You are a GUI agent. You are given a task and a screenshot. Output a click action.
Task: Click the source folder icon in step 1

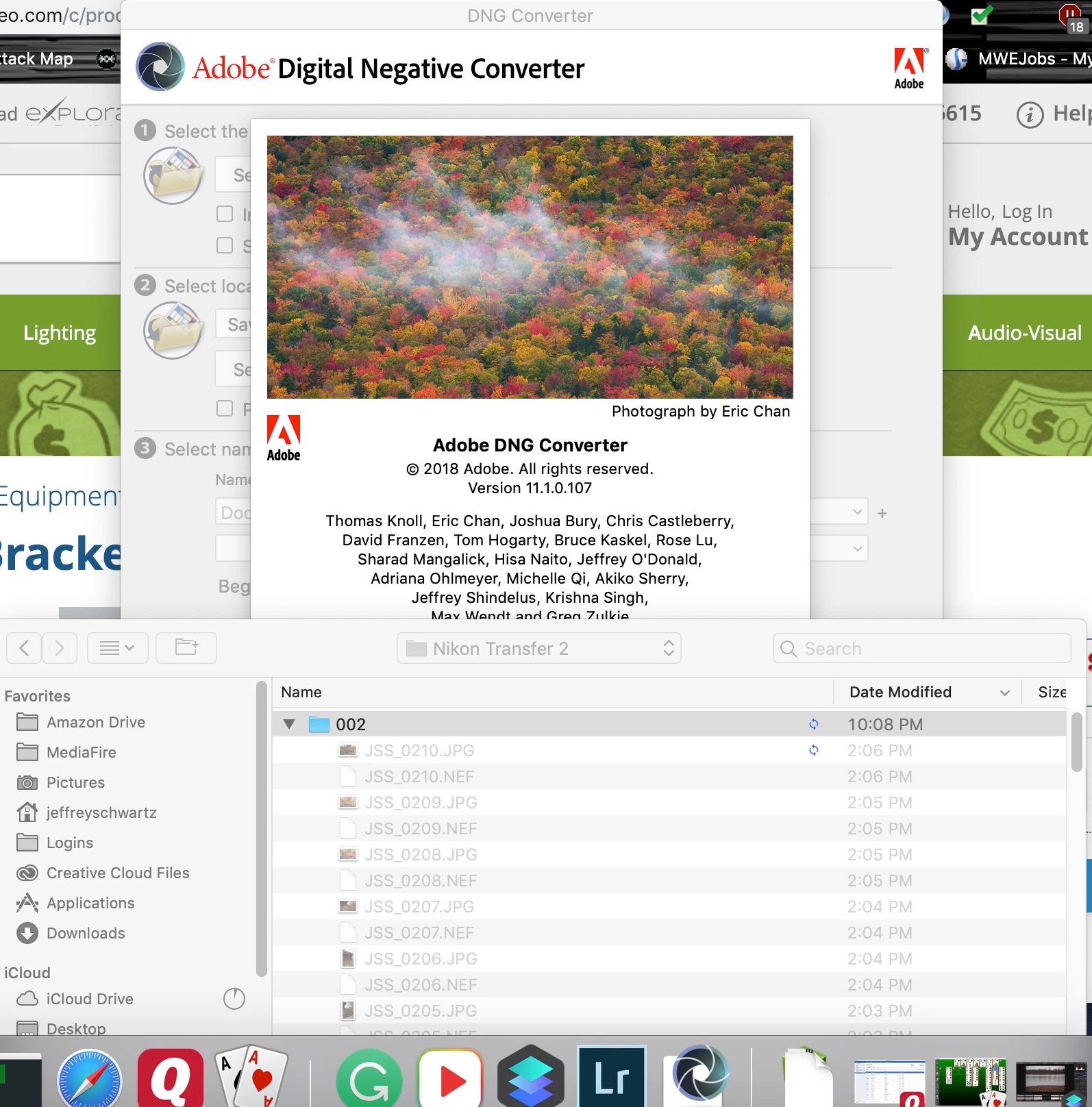(173, 177)
